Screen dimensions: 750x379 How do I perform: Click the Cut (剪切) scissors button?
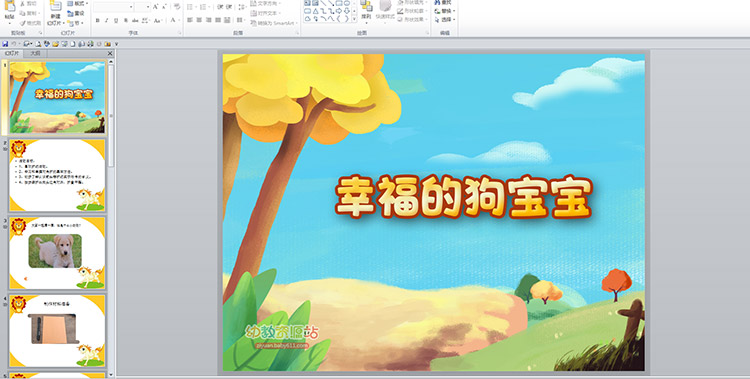tap(29, 3)
